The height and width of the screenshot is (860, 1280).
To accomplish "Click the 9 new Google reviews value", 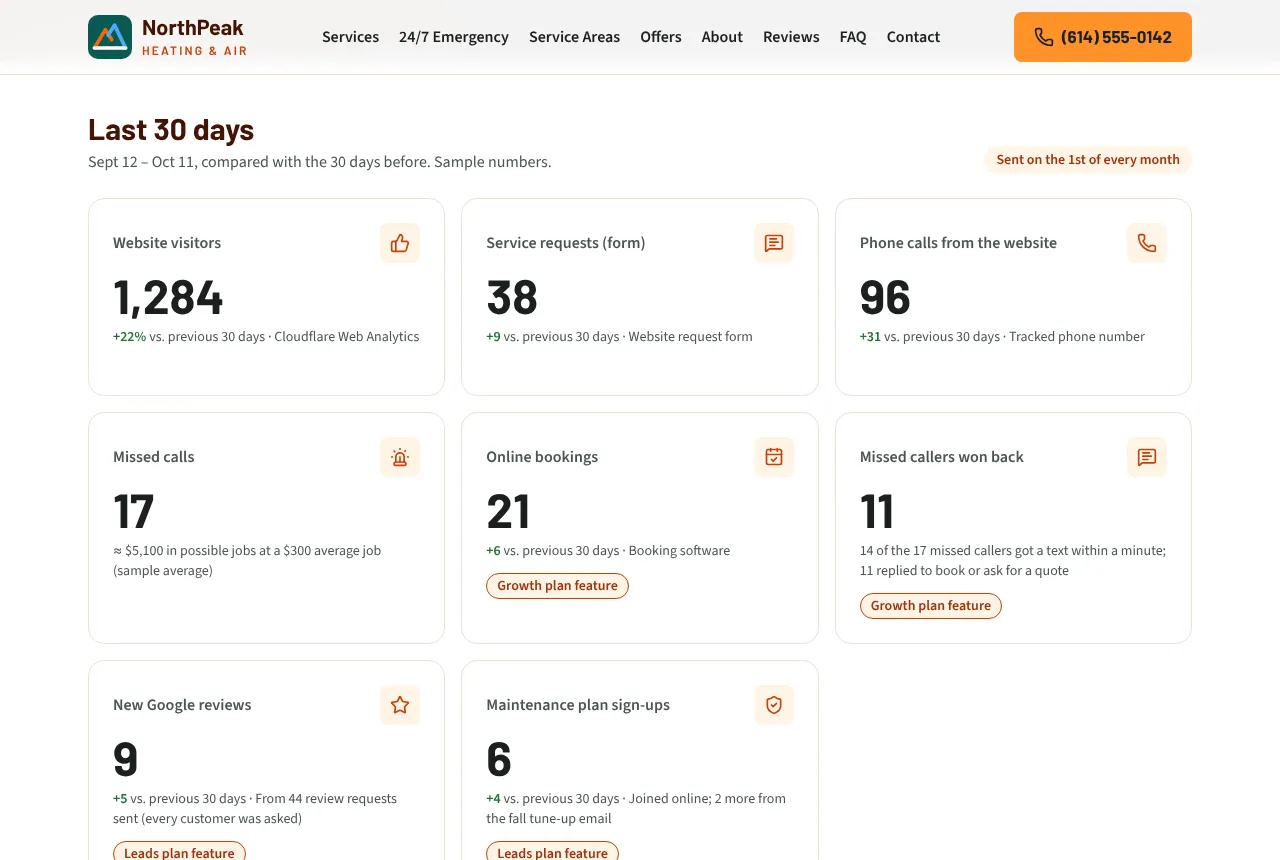I will (126, 759).
